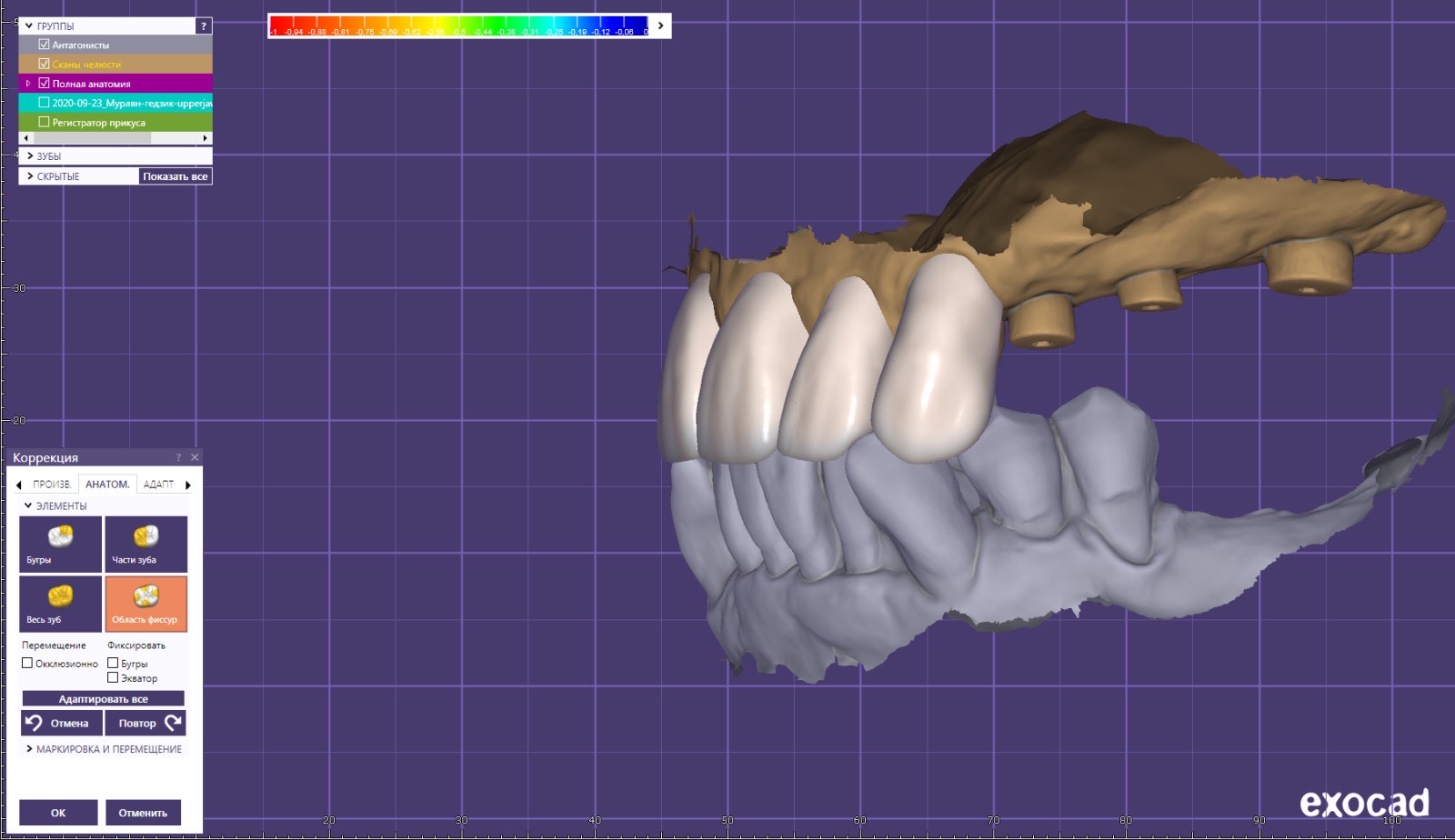This screenshot has height=840, width=1455.
Task: Enable the Регистратор прикуса checkbox
Action: pos(44,122)
